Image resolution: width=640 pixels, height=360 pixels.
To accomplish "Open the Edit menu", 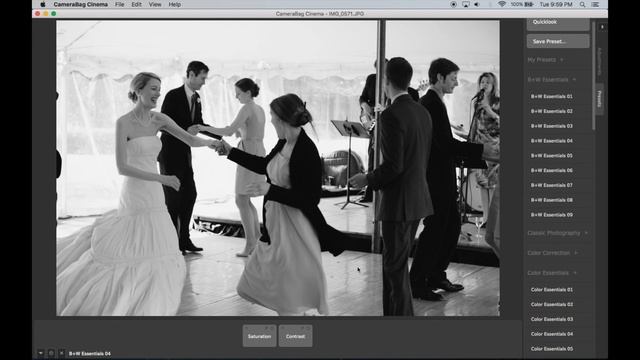I will 136,4.
